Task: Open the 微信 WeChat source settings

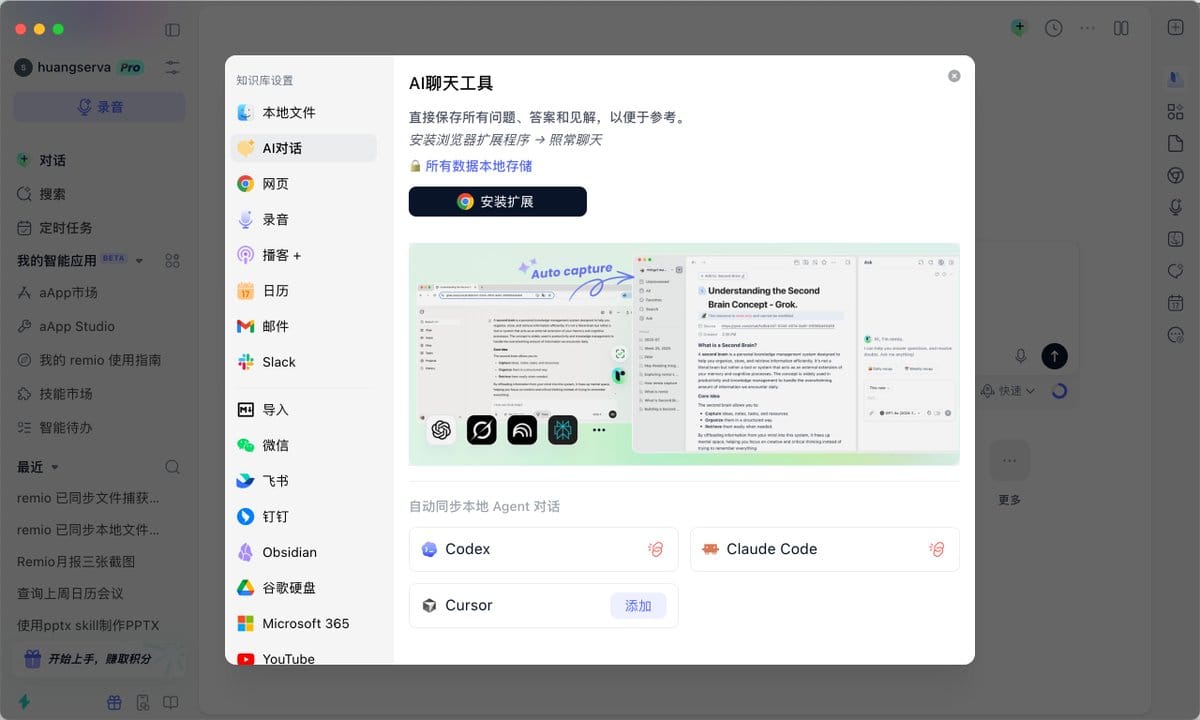Action: pos(304,445)
